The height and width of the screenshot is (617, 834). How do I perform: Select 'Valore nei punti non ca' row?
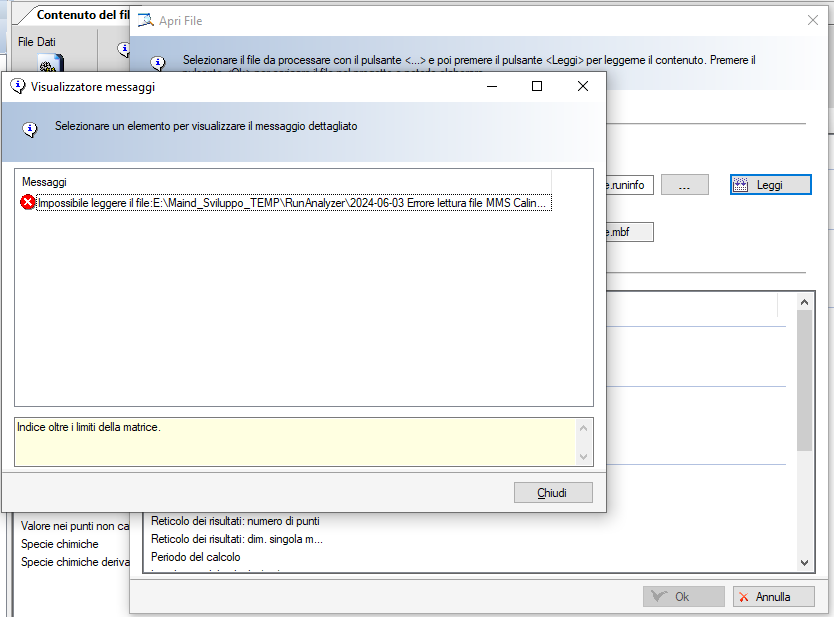pyautogui.click(x=74, y=526)
